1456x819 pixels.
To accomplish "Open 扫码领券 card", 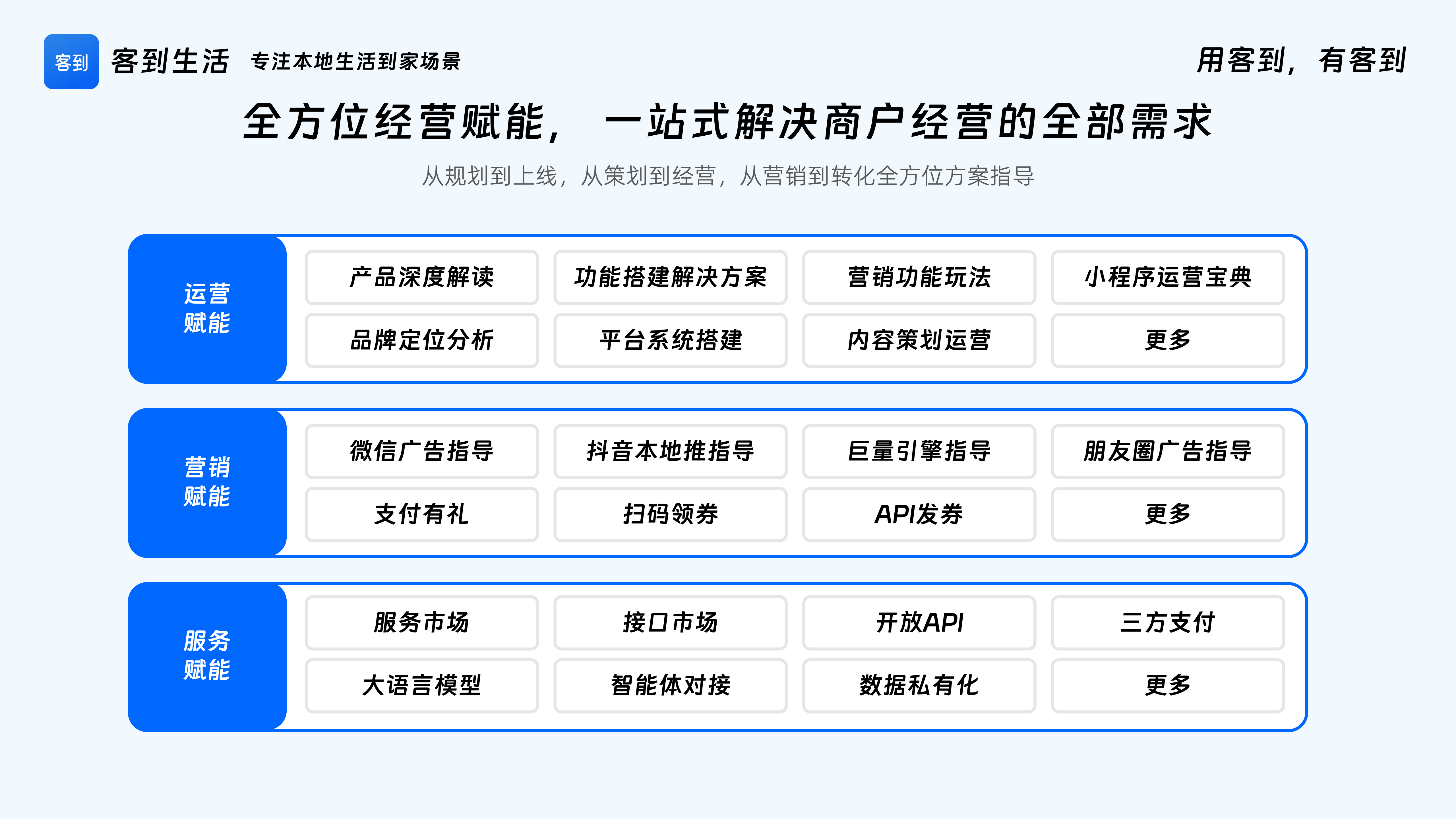I will tap(670, 514).
